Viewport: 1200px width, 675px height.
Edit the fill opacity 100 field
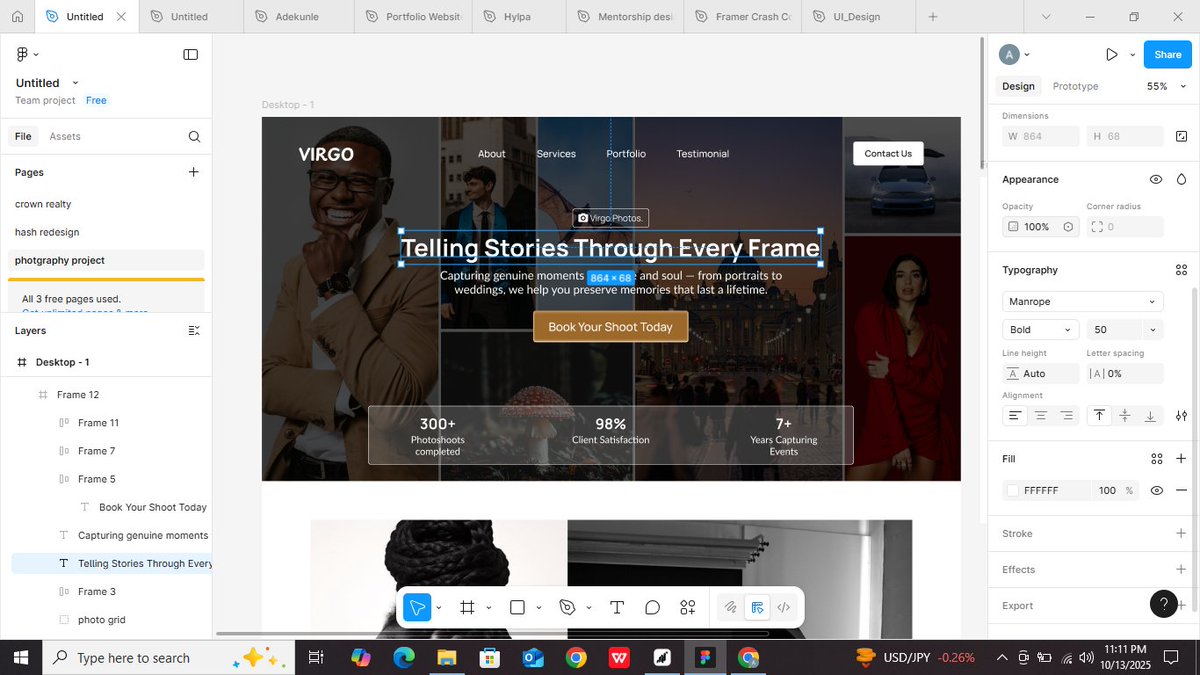pyautogui.click(x=1107, y=491)
